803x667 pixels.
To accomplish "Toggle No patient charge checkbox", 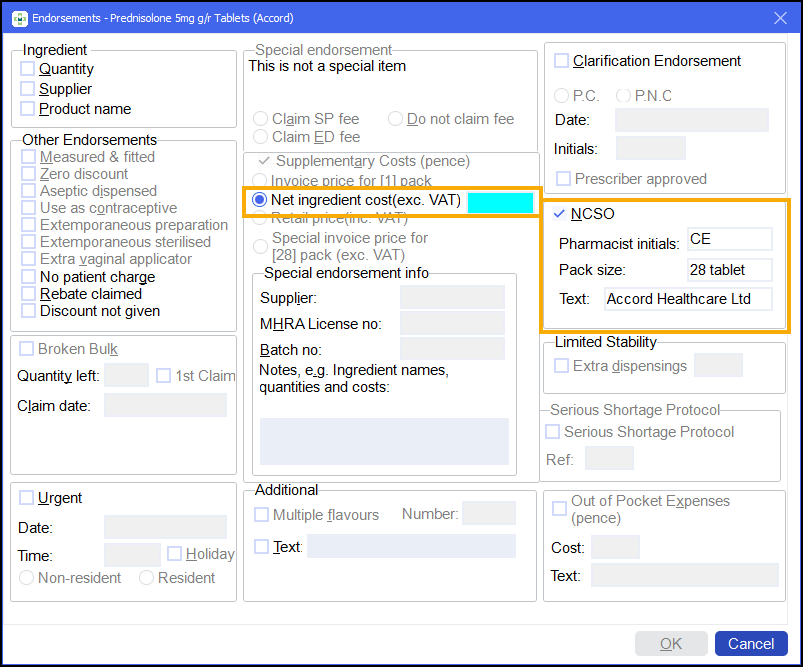I will [x=28, y=277].
